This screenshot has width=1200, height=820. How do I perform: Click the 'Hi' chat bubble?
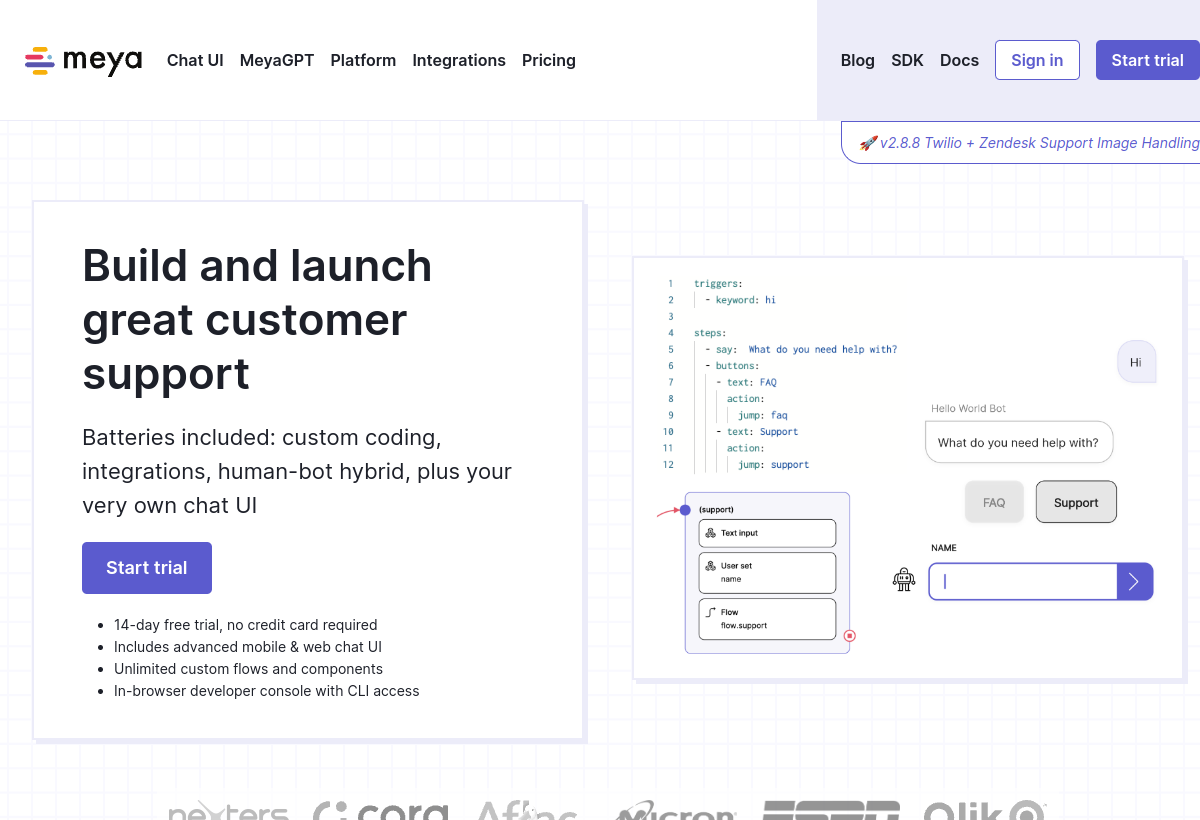click(1136, 362)
